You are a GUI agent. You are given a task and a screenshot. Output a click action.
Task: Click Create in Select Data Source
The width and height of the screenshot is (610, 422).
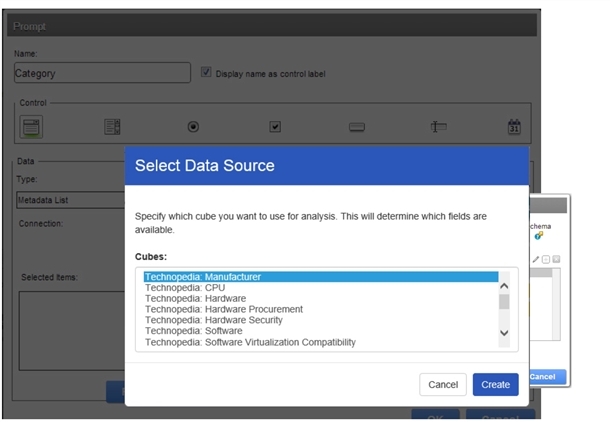click(x=496, y=385)
